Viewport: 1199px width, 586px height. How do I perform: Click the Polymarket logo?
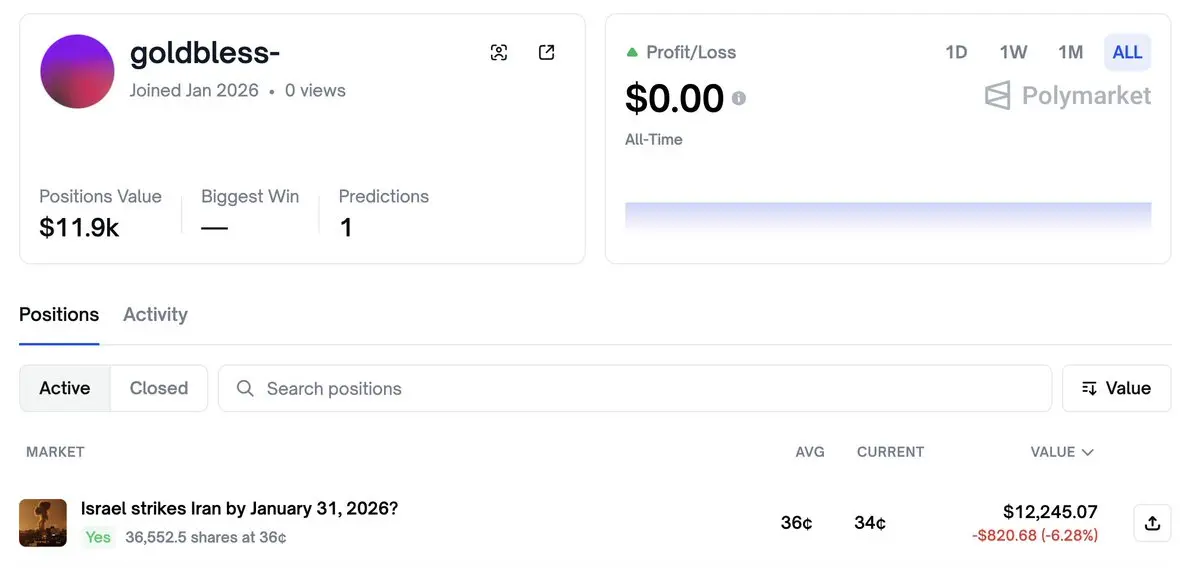pyautogui.click(x=1067, y=96)
